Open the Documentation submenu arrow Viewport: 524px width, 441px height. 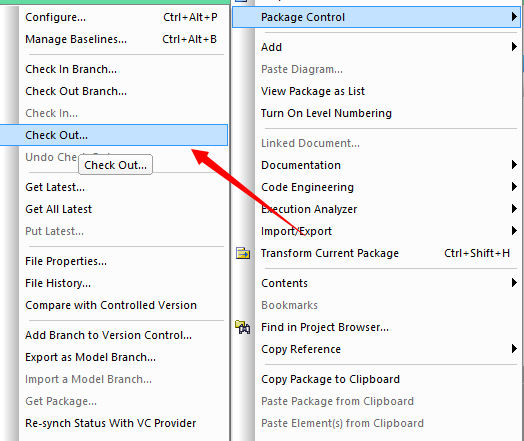[514, 165]
